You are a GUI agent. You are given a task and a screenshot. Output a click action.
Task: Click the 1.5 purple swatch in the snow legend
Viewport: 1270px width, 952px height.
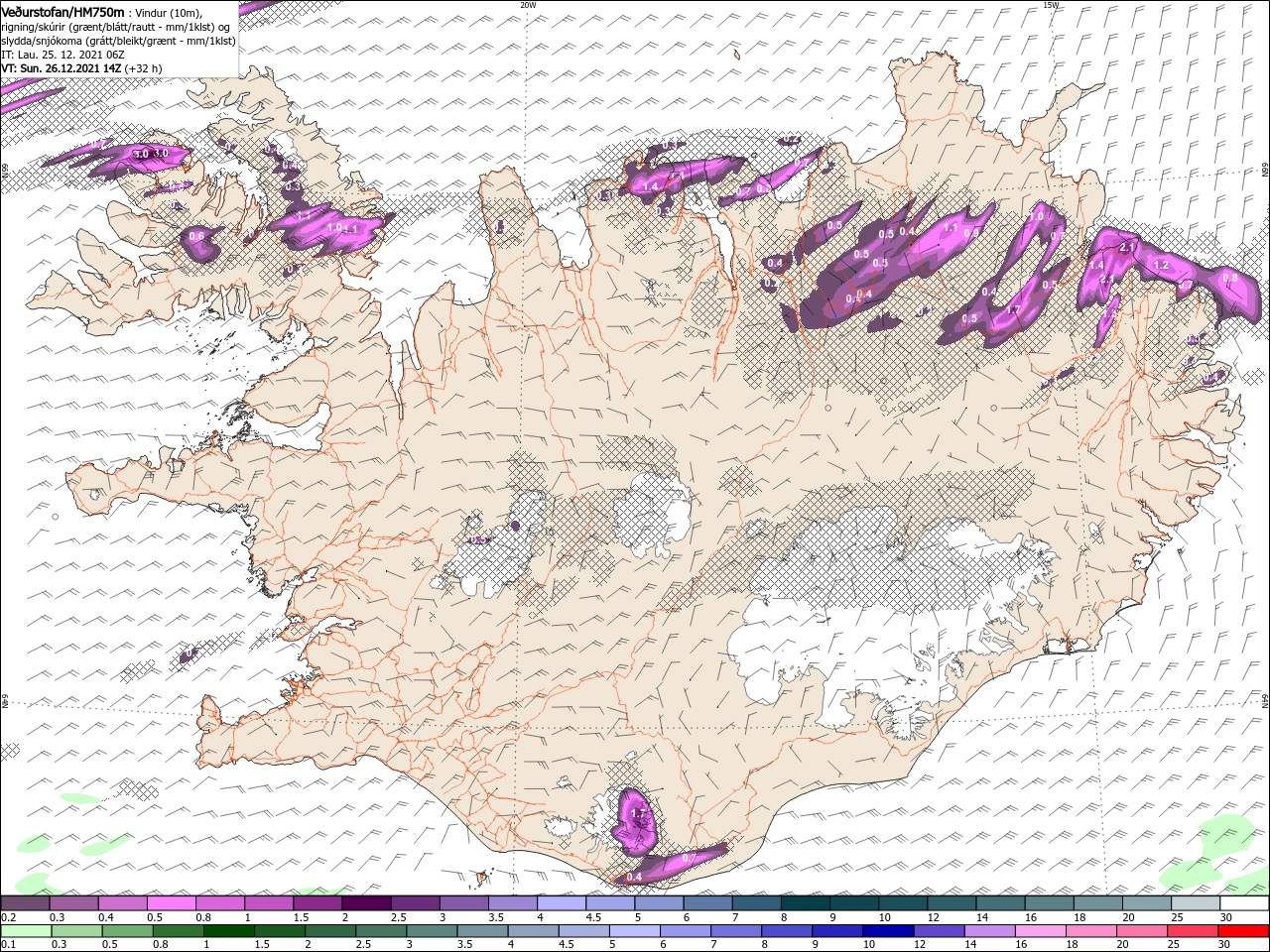coord(317,902)
